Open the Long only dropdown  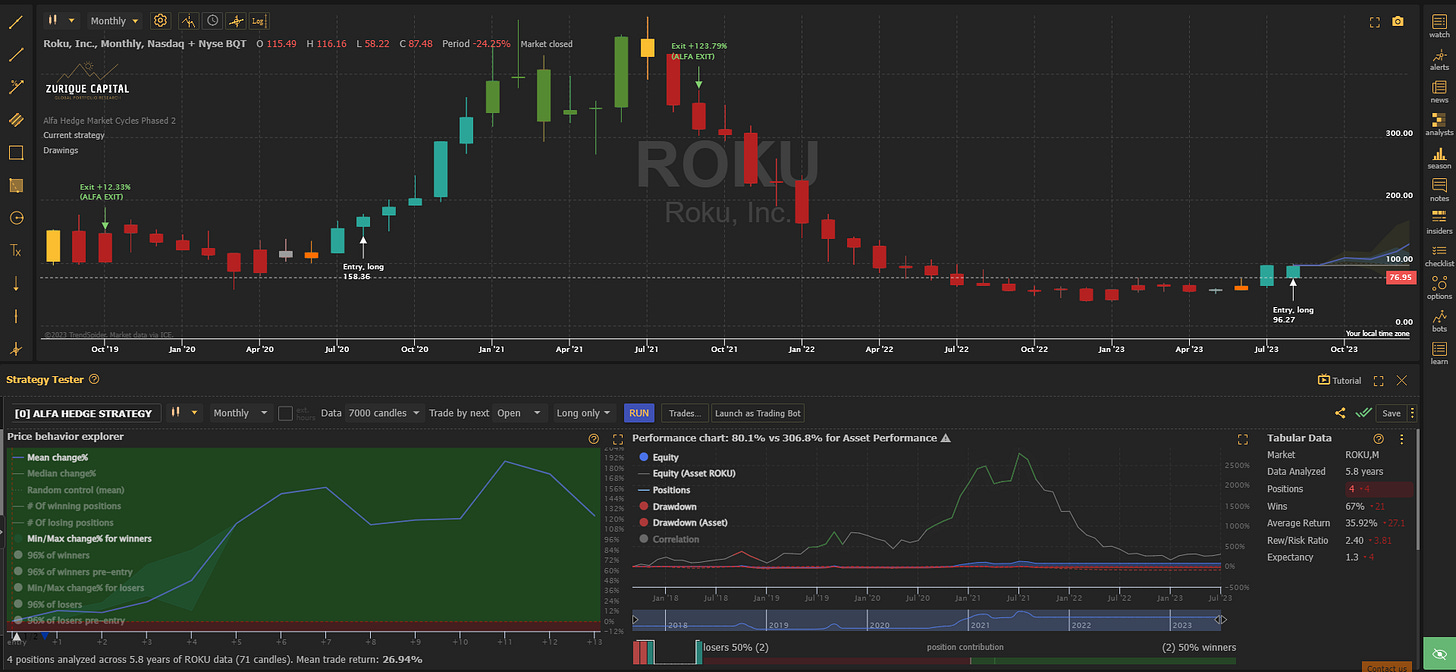pos(585,413)
